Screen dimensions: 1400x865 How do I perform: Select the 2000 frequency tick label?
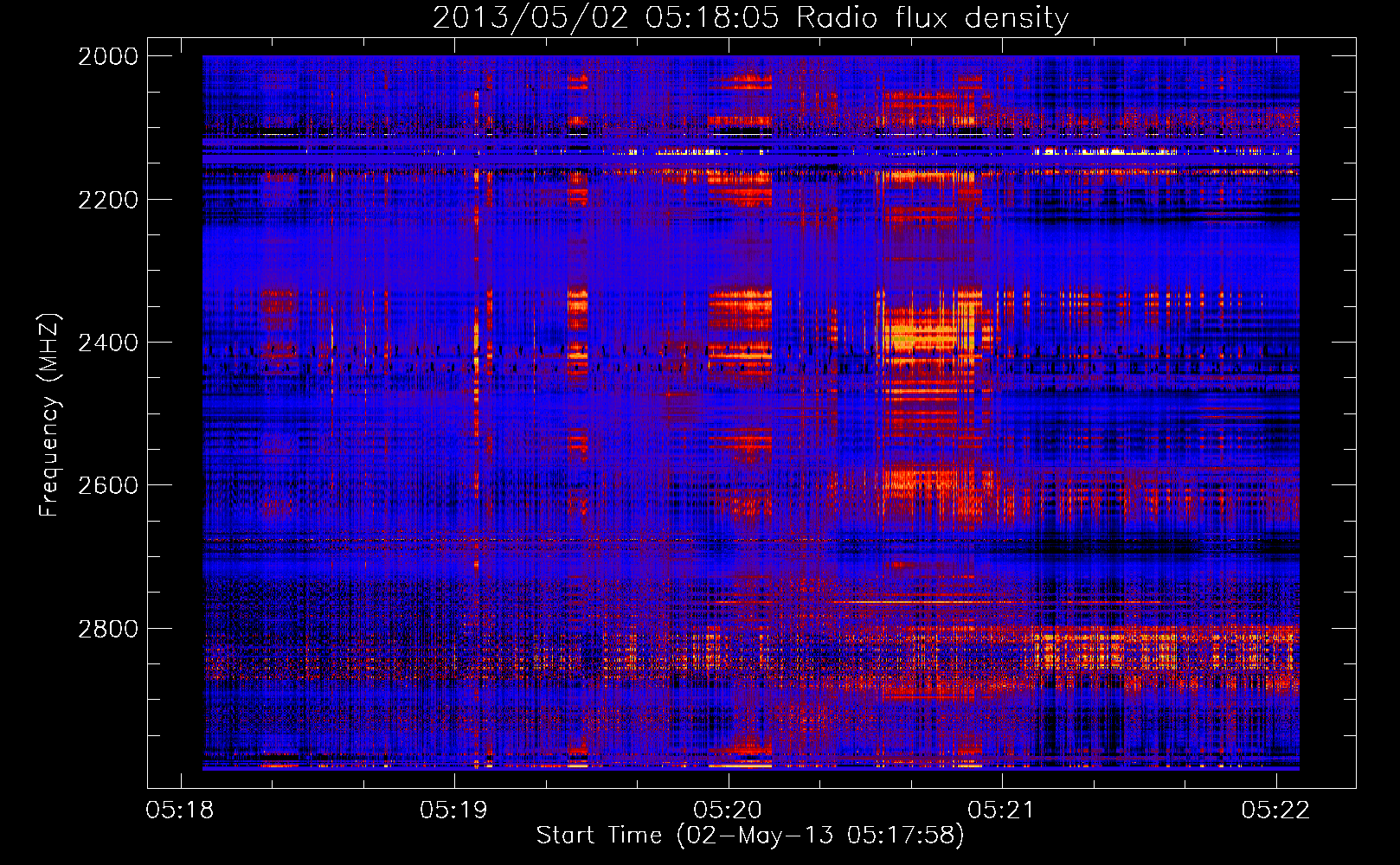(108, 56)
